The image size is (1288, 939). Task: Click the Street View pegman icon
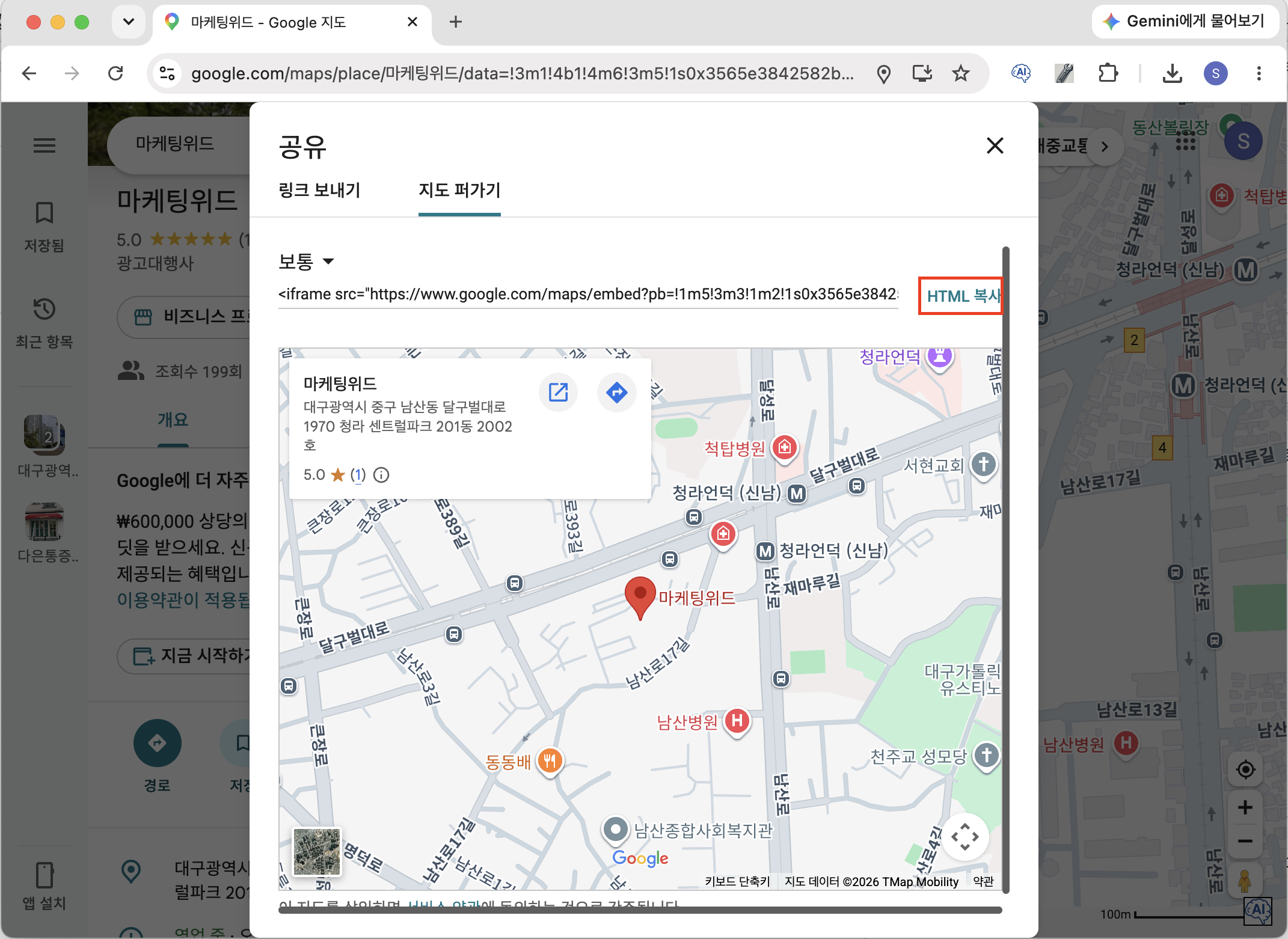click(x=1245, y=881)
